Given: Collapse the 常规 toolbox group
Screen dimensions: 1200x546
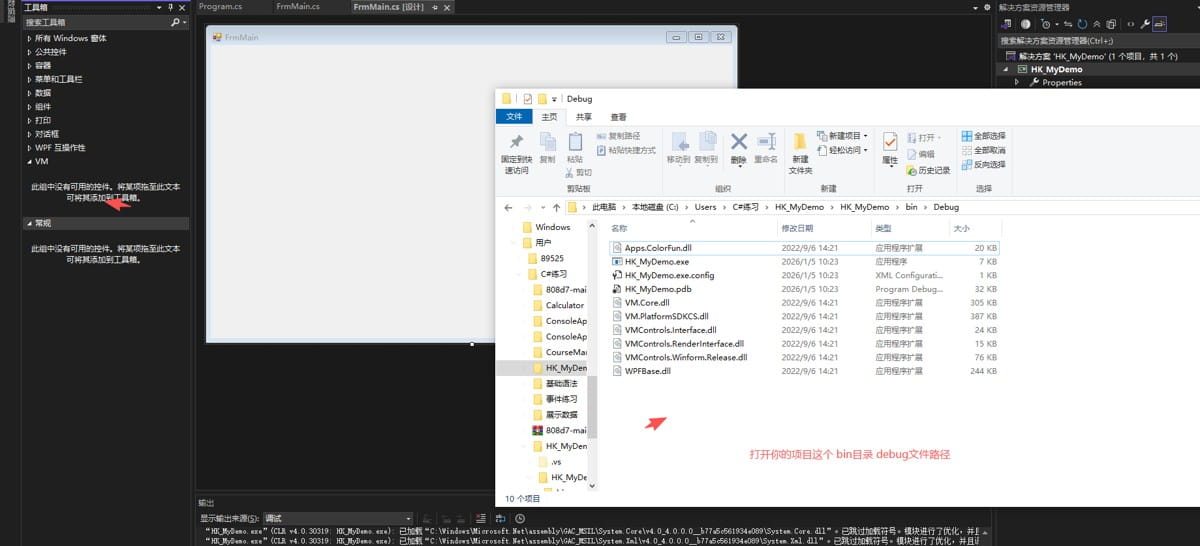Looking at the screenshot, I should coord(29,223).
